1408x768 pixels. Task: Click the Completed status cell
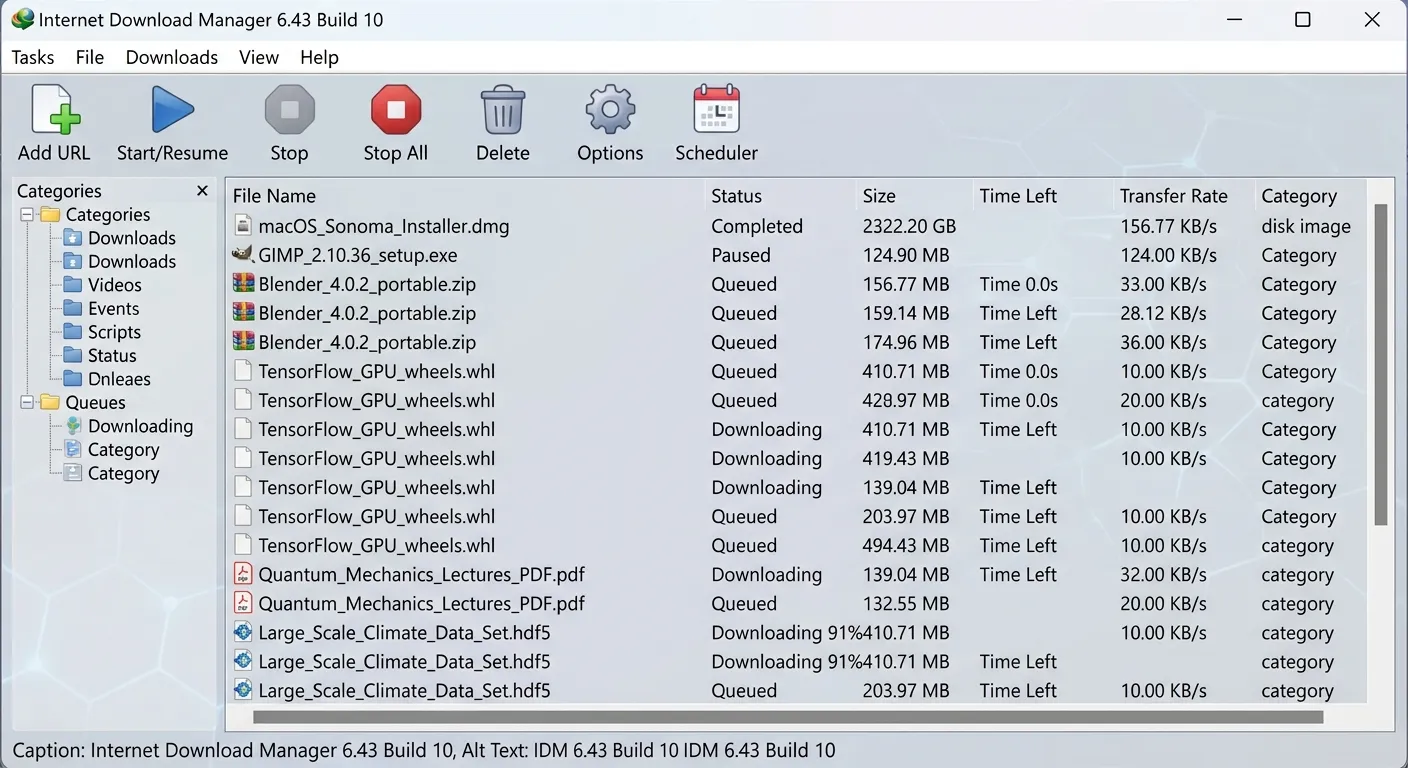tap(757, 226)
